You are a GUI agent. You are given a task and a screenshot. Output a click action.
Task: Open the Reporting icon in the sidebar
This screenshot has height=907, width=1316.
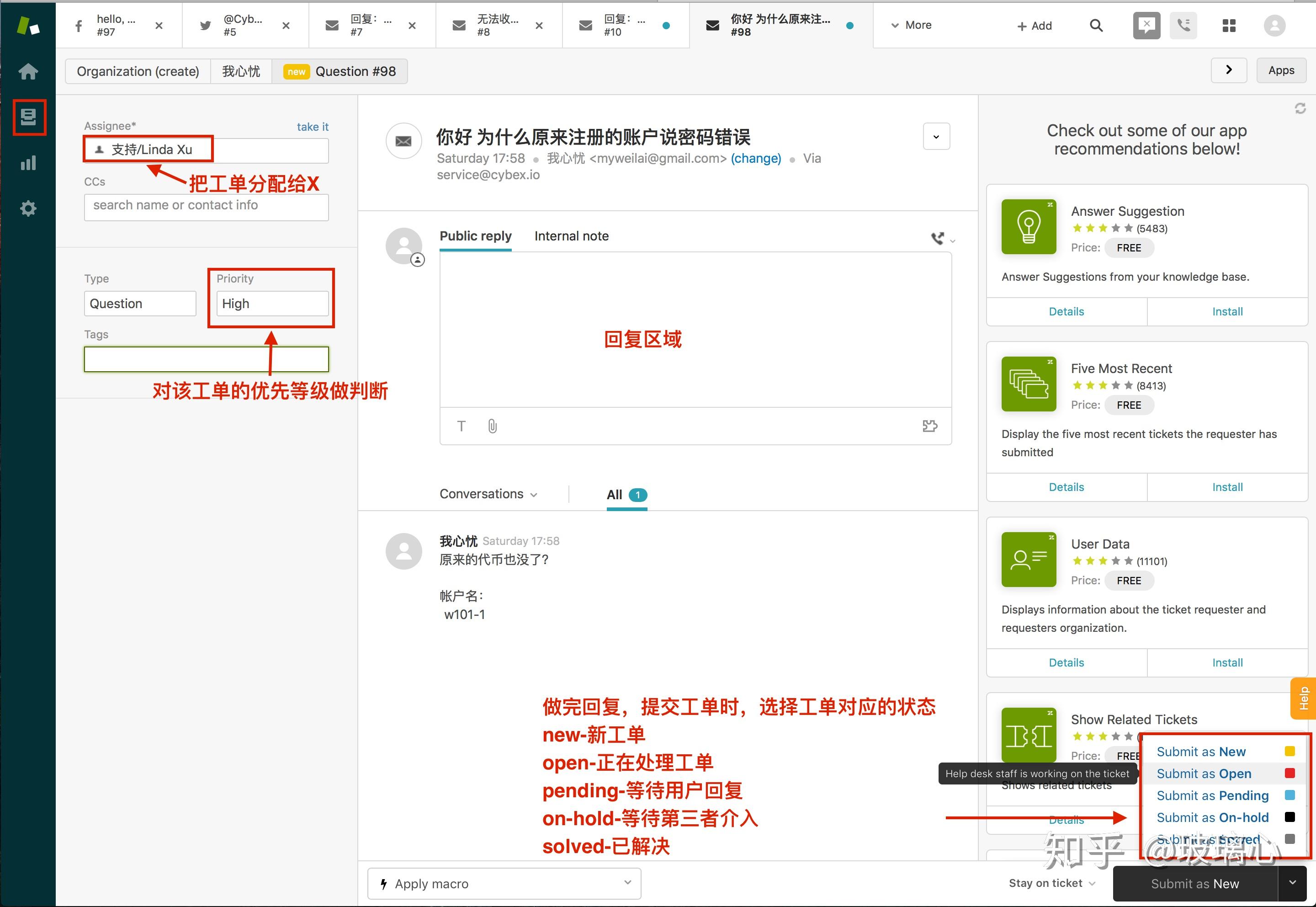(28, 163)
